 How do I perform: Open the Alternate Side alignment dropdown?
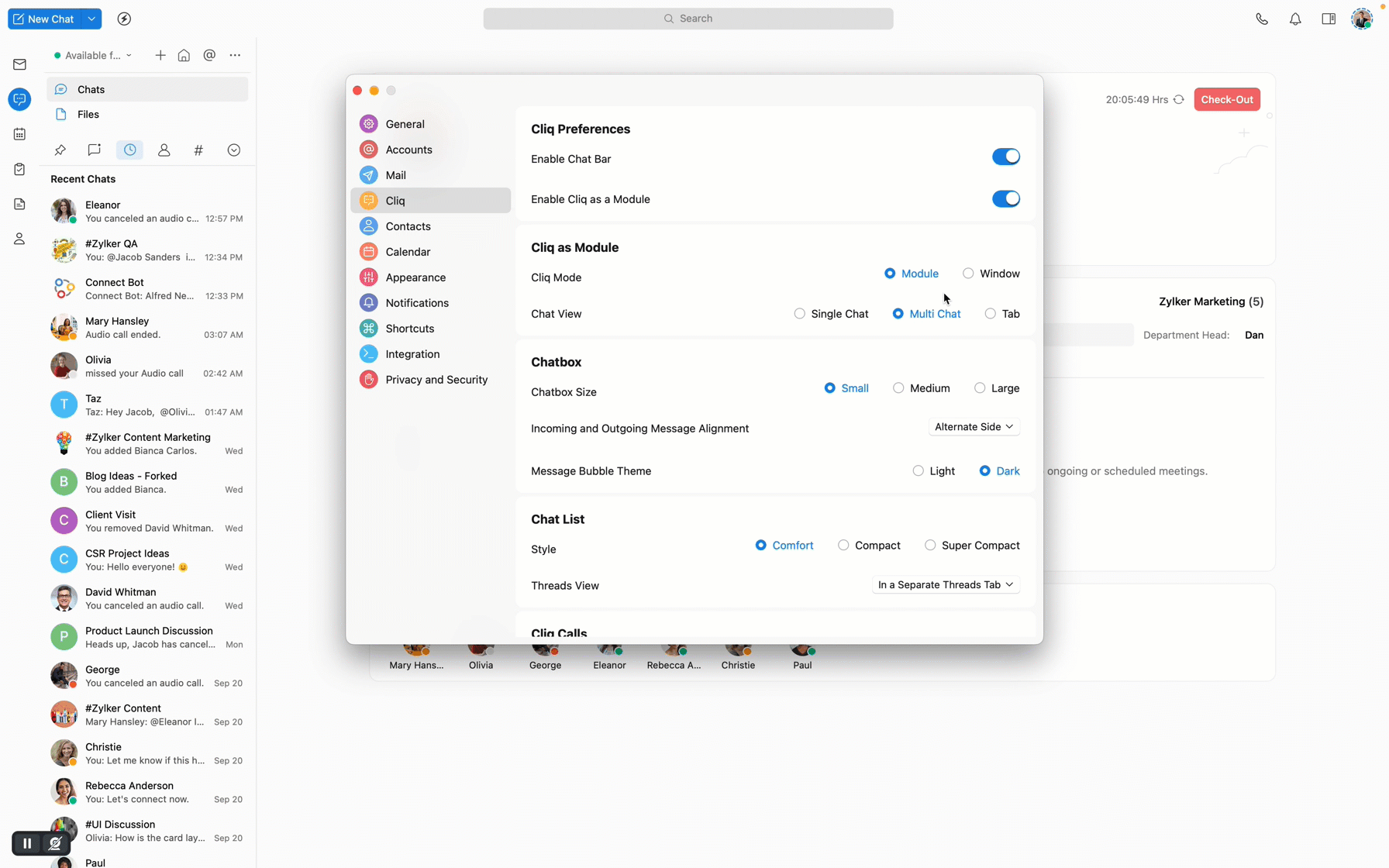click(x=974, y=427)
